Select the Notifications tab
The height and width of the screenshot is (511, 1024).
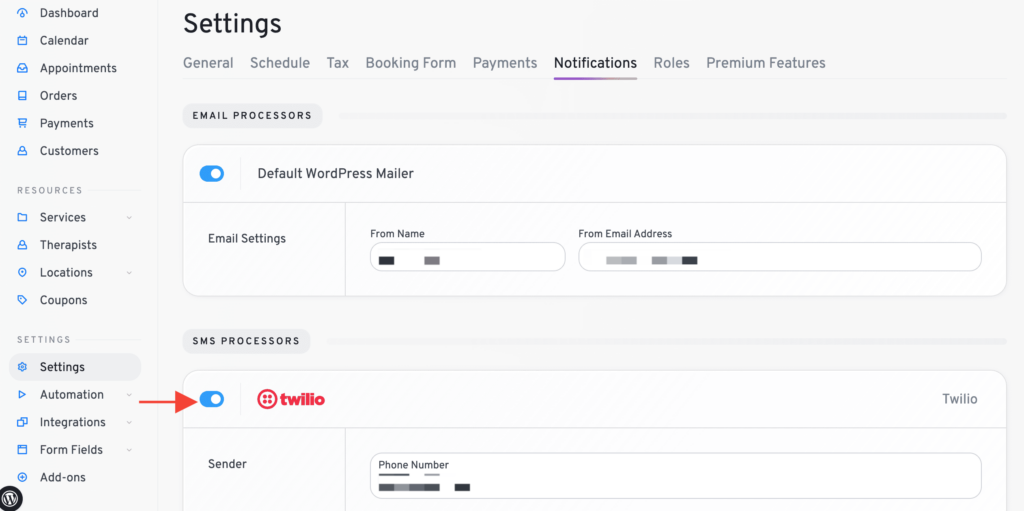[595, 63]
